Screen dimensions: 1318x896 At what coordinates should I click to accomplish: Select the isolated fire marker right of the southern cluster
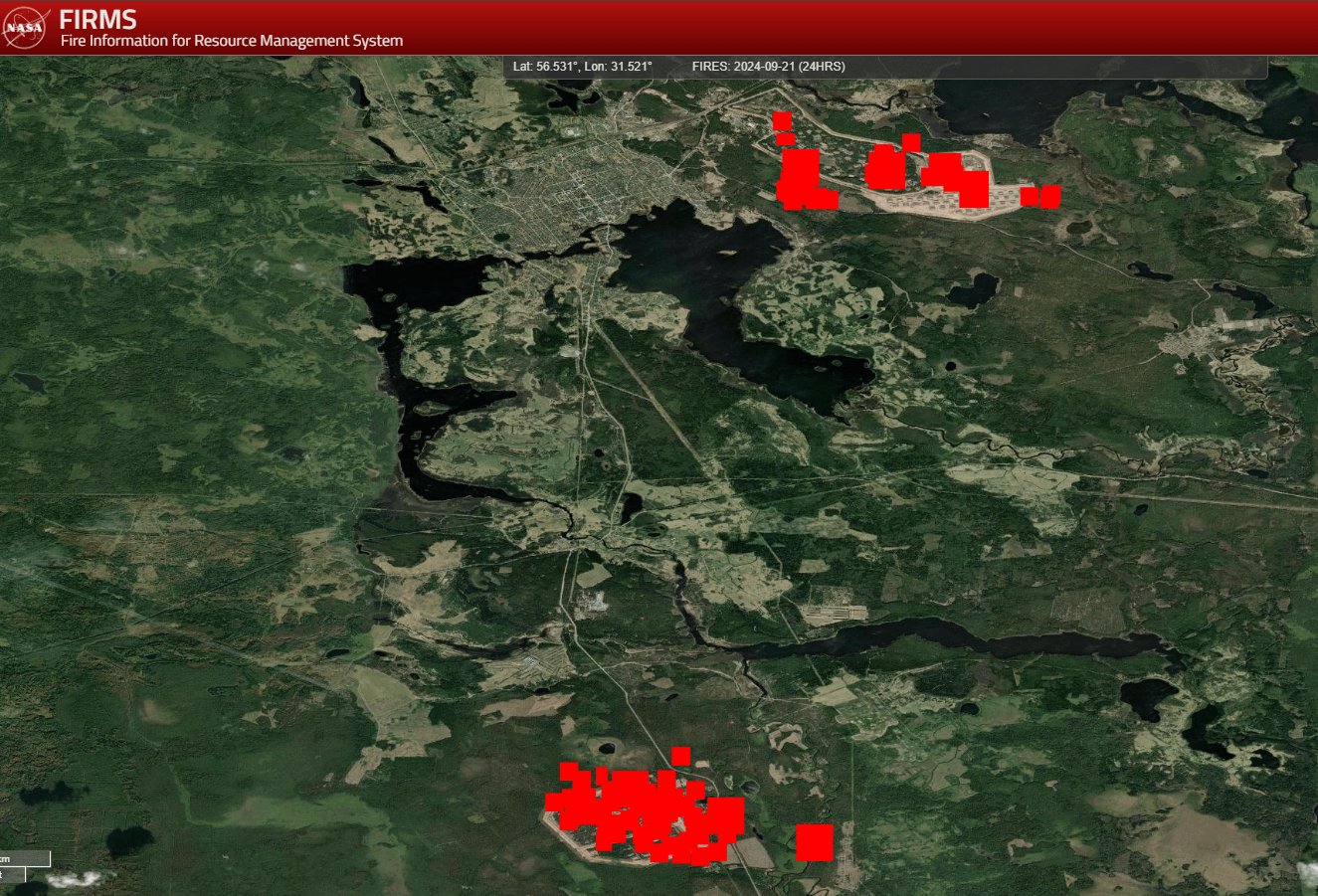814,842
